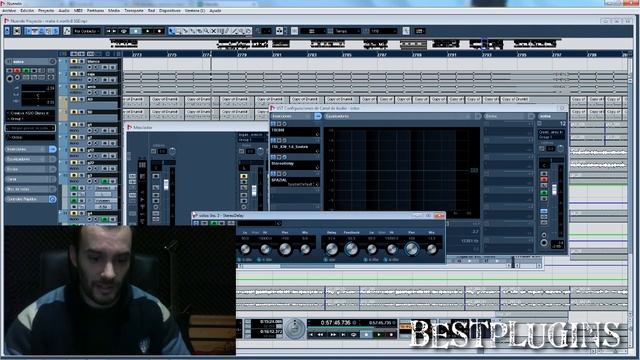The width and height of the screenshot is (640, 360).
Task: Open the Tiempo dropdown in the toolbar
Action: (347, 31)
